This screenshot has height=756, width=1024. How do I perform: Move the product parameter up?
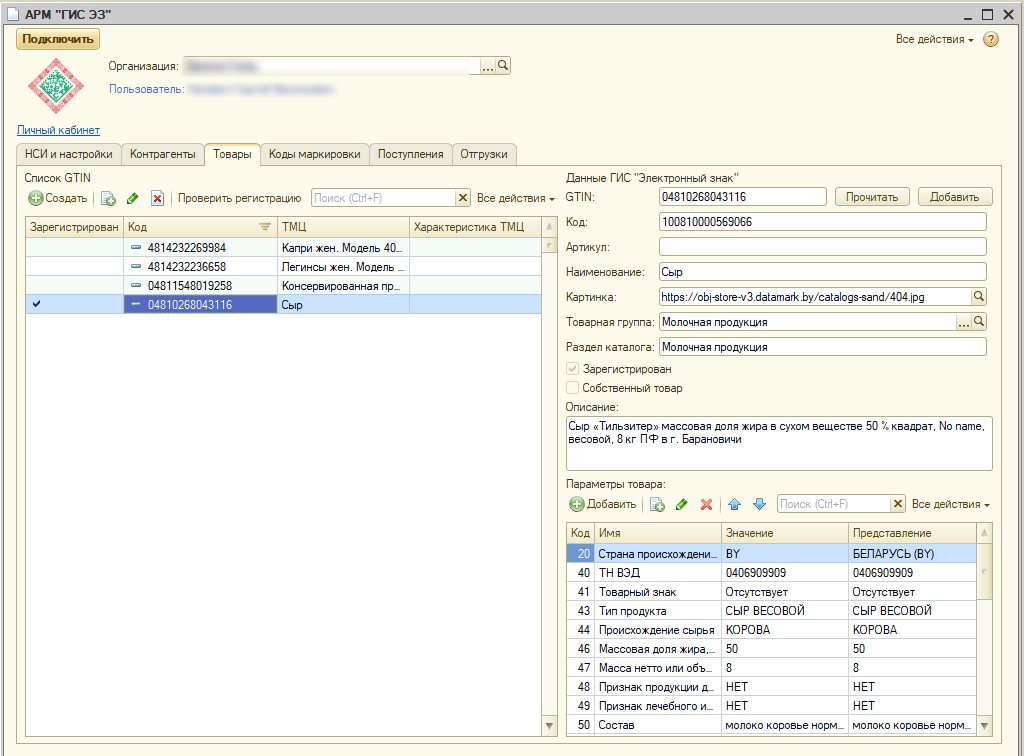(x=734, y=505)
